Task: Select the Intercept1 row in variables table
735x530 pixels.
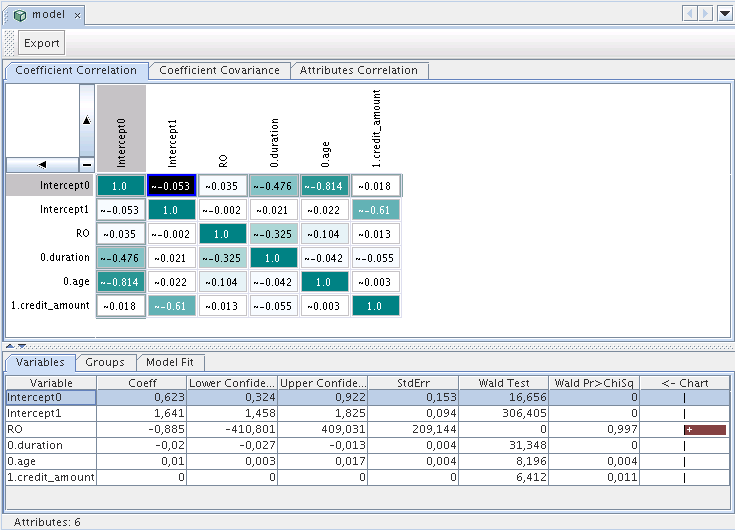Action: point(368,413)
